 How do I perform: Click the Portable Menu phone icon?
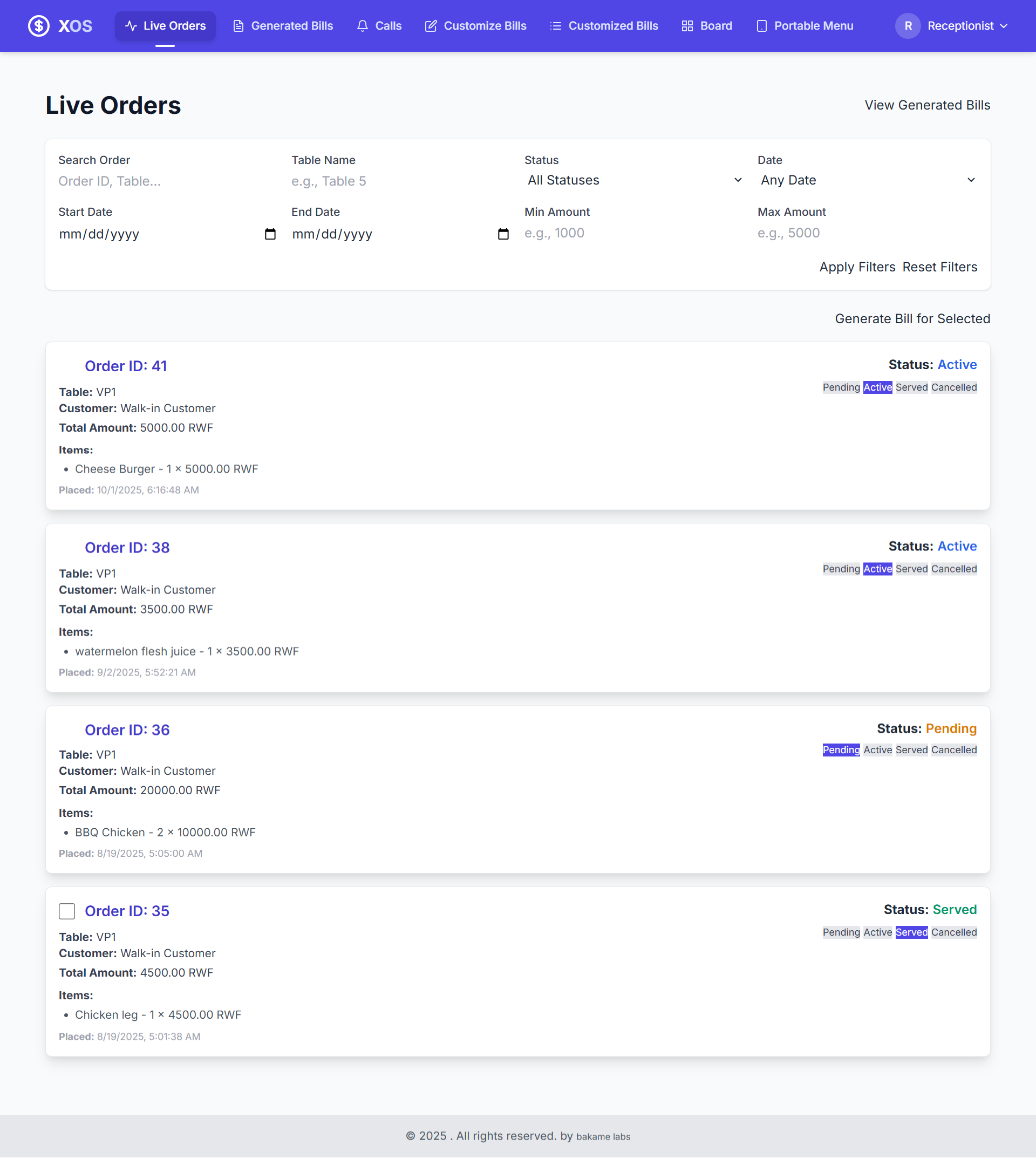762,25
